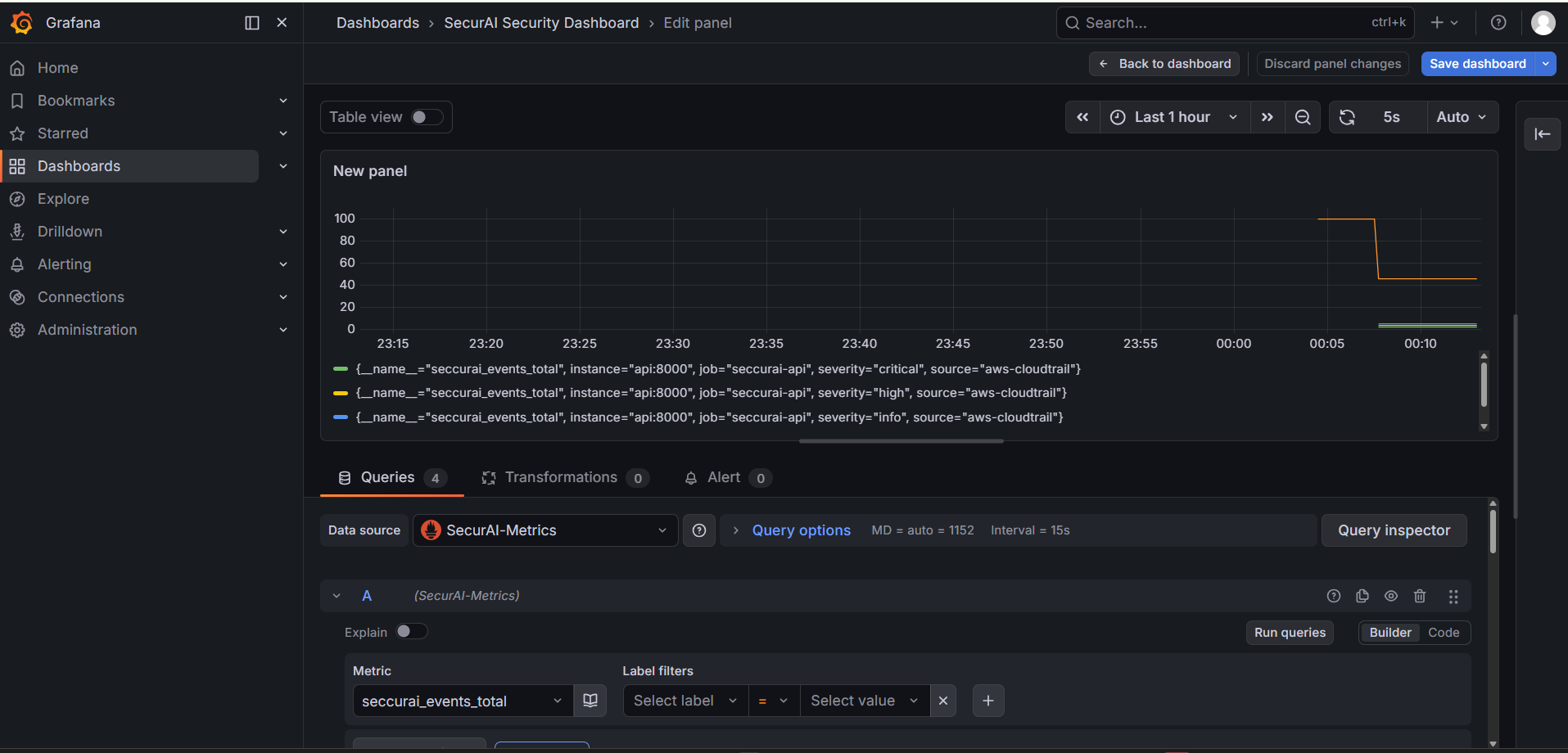Shift time range forward with double-right arrows
This screenshot has width=1568, height=753.
click(x=1268, y=117)
